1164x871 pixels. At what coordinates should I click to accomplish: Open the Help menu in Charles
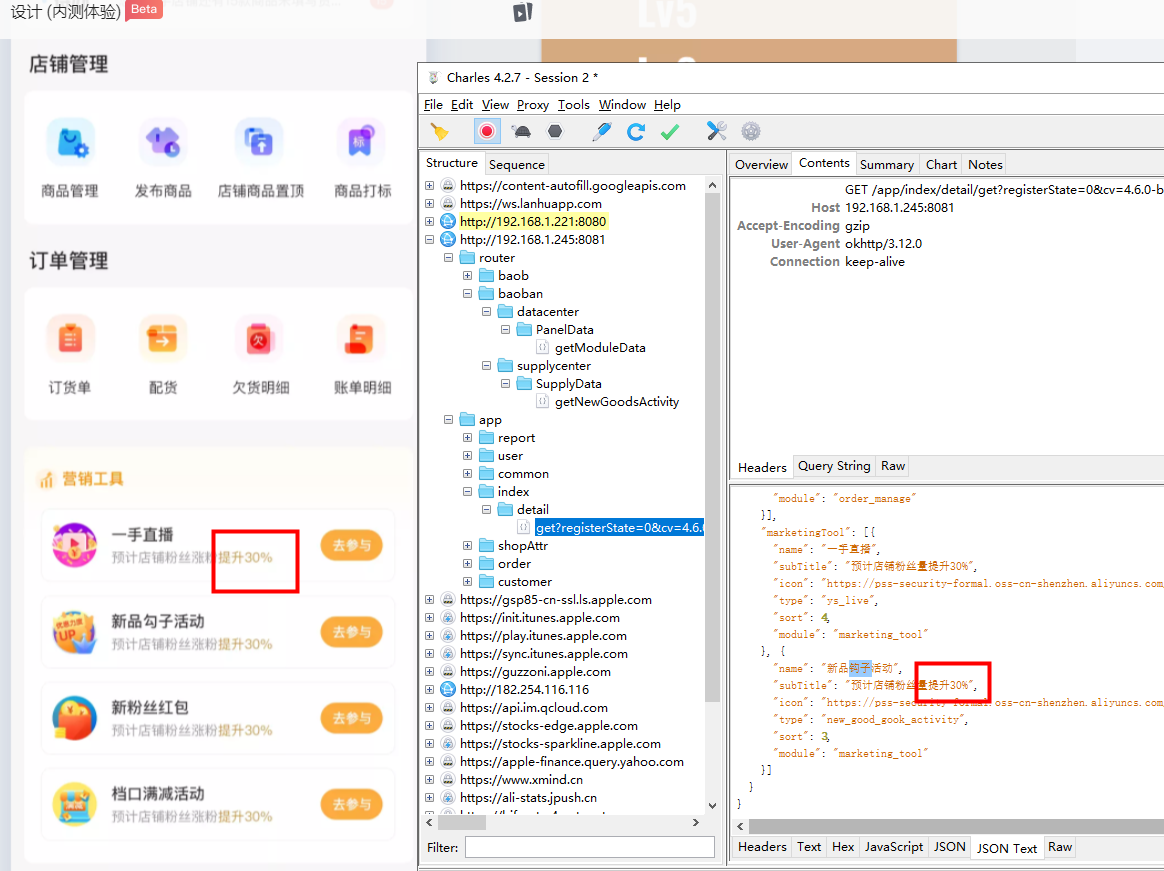(x=667, y=105)
